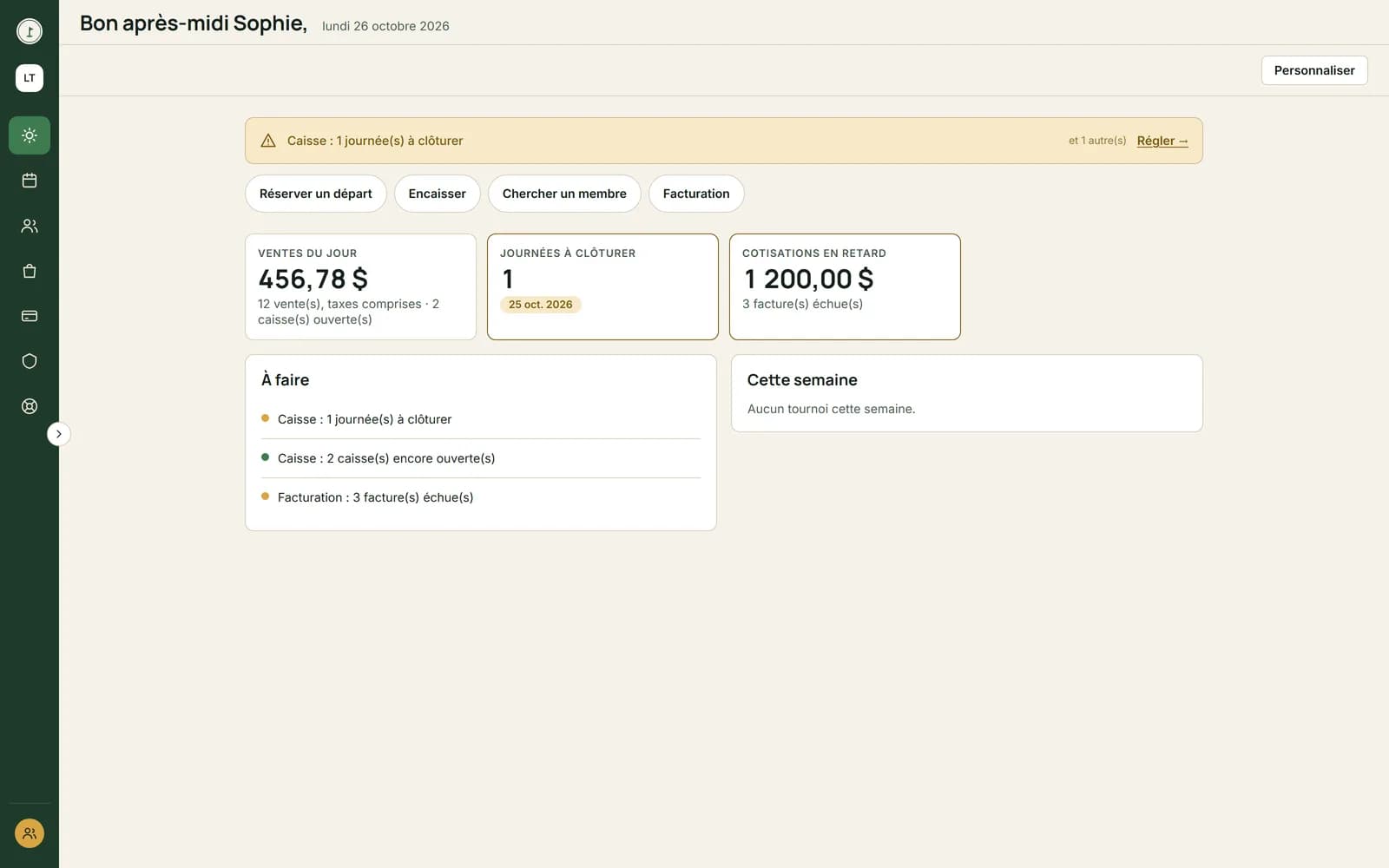
Task: Open the dashboard sun icon in sidebar
Action: pos(30,135)
